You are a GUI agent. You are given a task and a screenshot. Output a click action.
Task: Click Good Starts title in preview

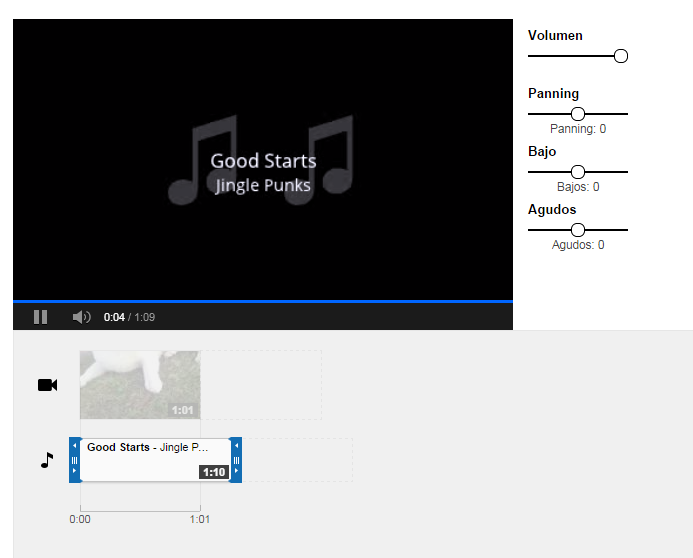[263, 161]
